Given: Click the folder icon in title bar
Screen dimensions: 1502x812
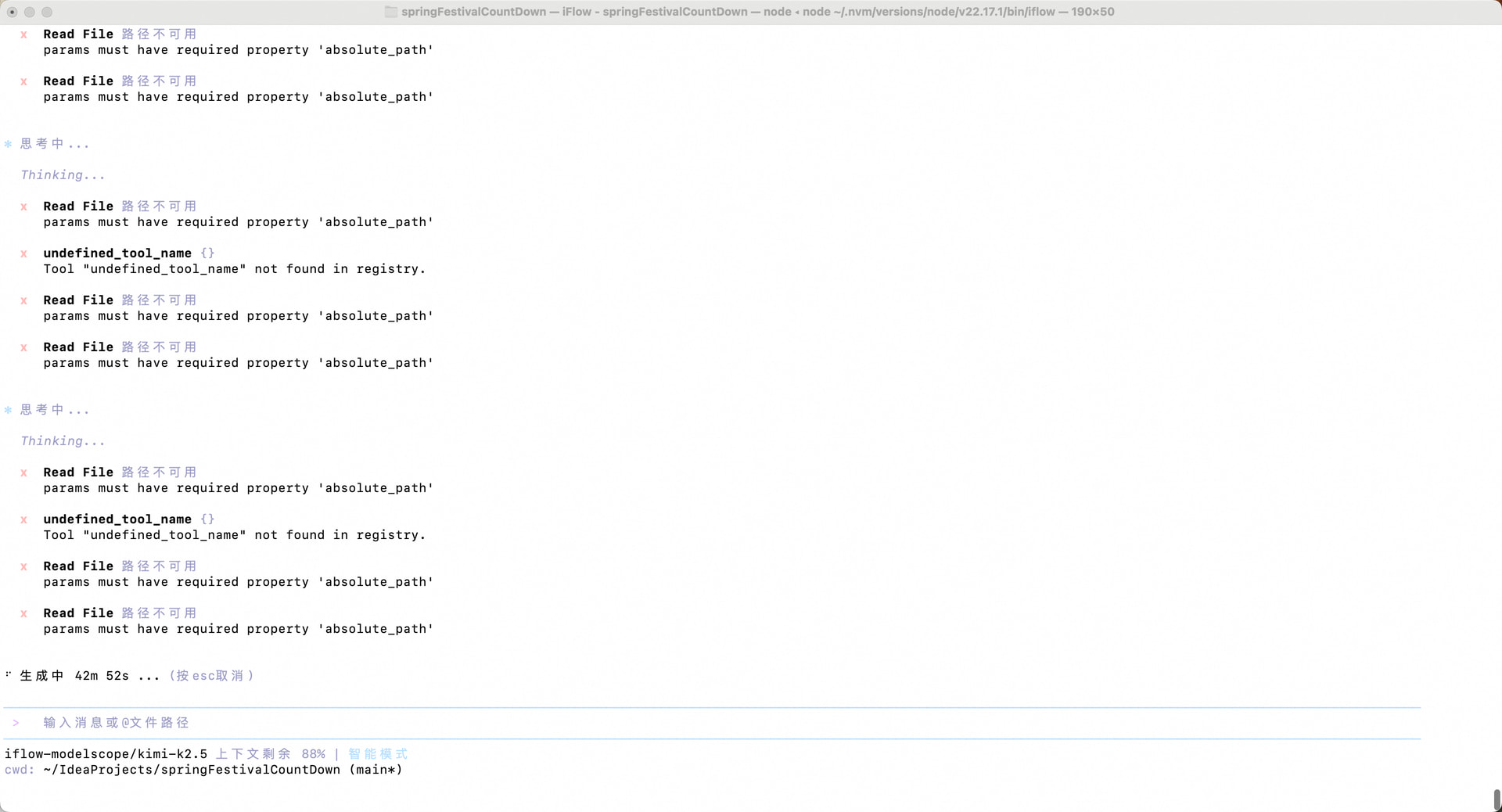Looking at the screenshot, I should (x=391, y=12).
